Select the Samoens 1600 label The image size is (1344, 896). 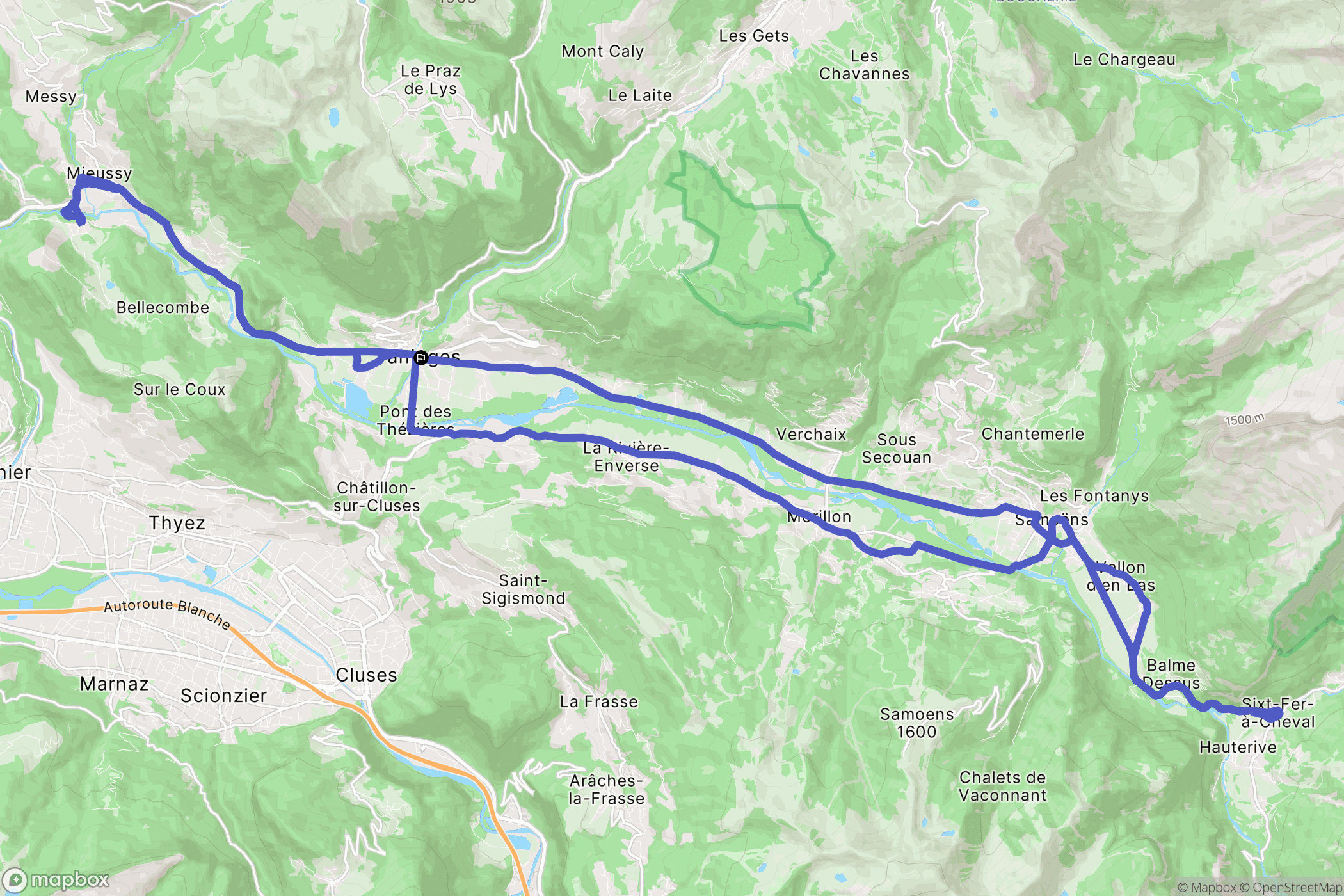pyautogui.click(x=916, y=723)
